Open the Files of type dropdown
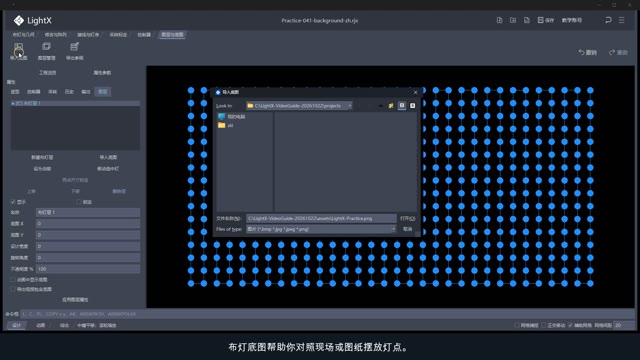The width and height of the screenshot is (640, 360). click(x=393, y=229)
